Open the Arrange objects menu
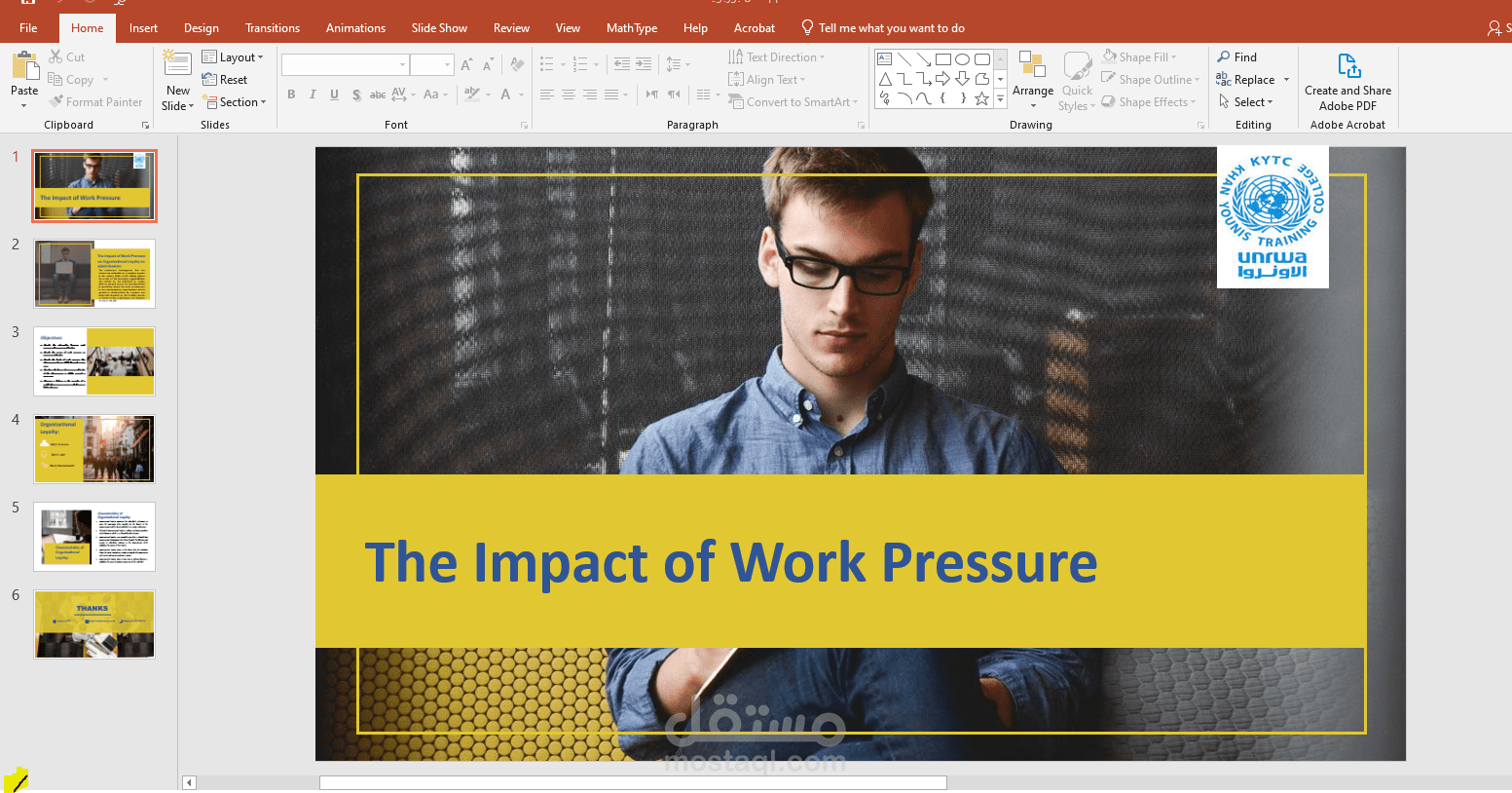Screen dimensions: 1512x793 [1032, 81]
